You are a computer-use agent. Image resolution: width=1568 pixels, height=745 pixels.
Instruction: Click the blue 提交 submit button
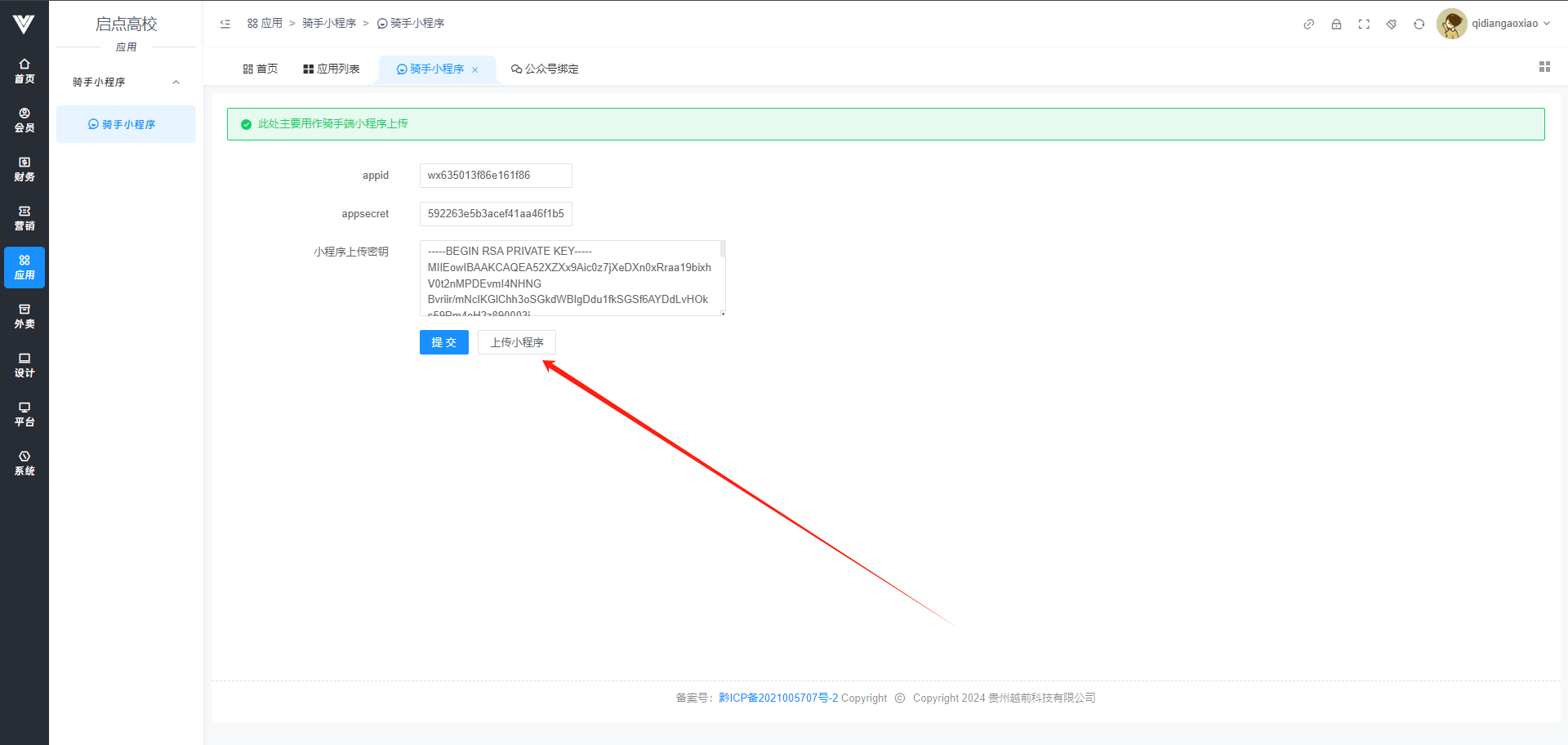point(443,342)
